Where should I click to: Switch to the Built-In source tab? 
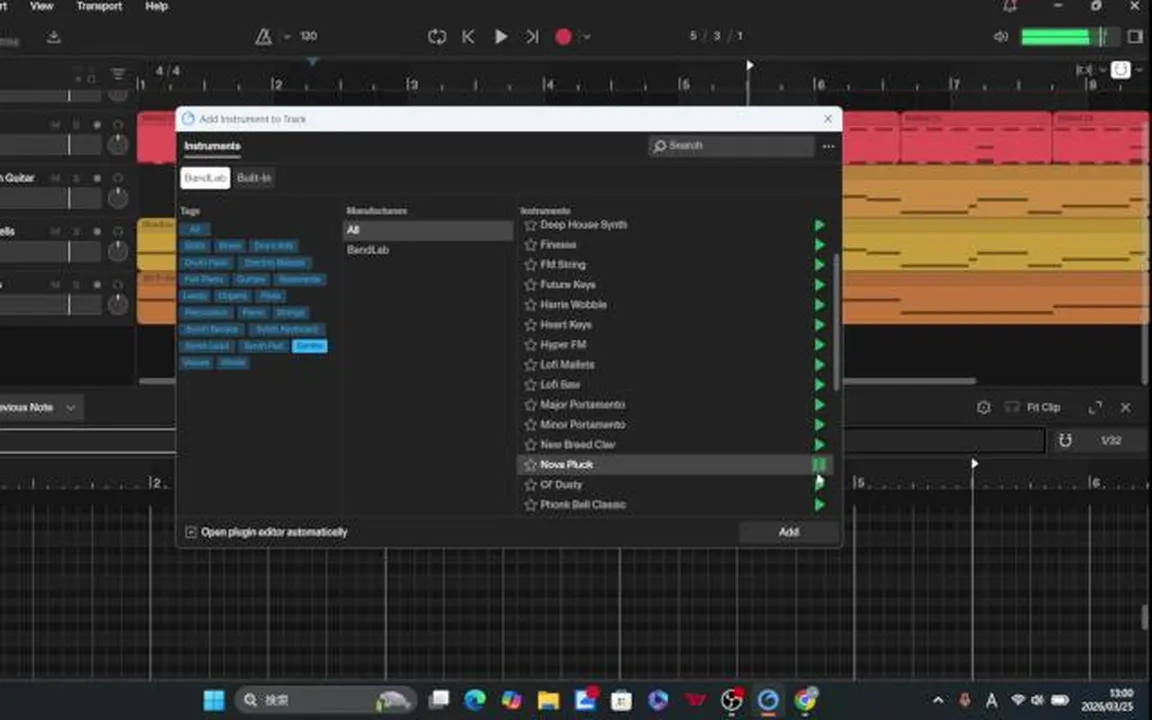click(x=254, y=178)
